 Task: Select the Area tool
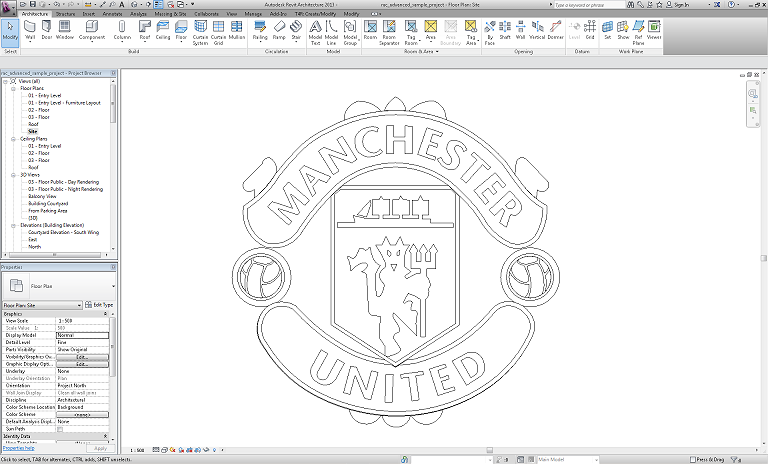(x=431, y=31)
